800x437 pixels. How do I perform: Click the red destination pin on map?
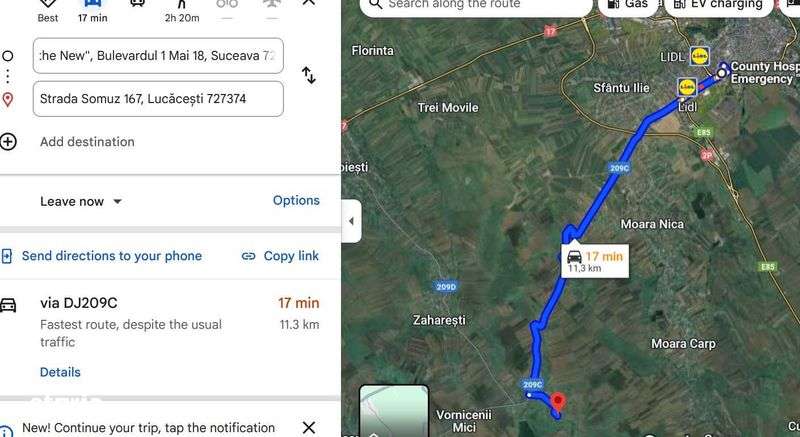pyautogui.click(x=556, y=402)
